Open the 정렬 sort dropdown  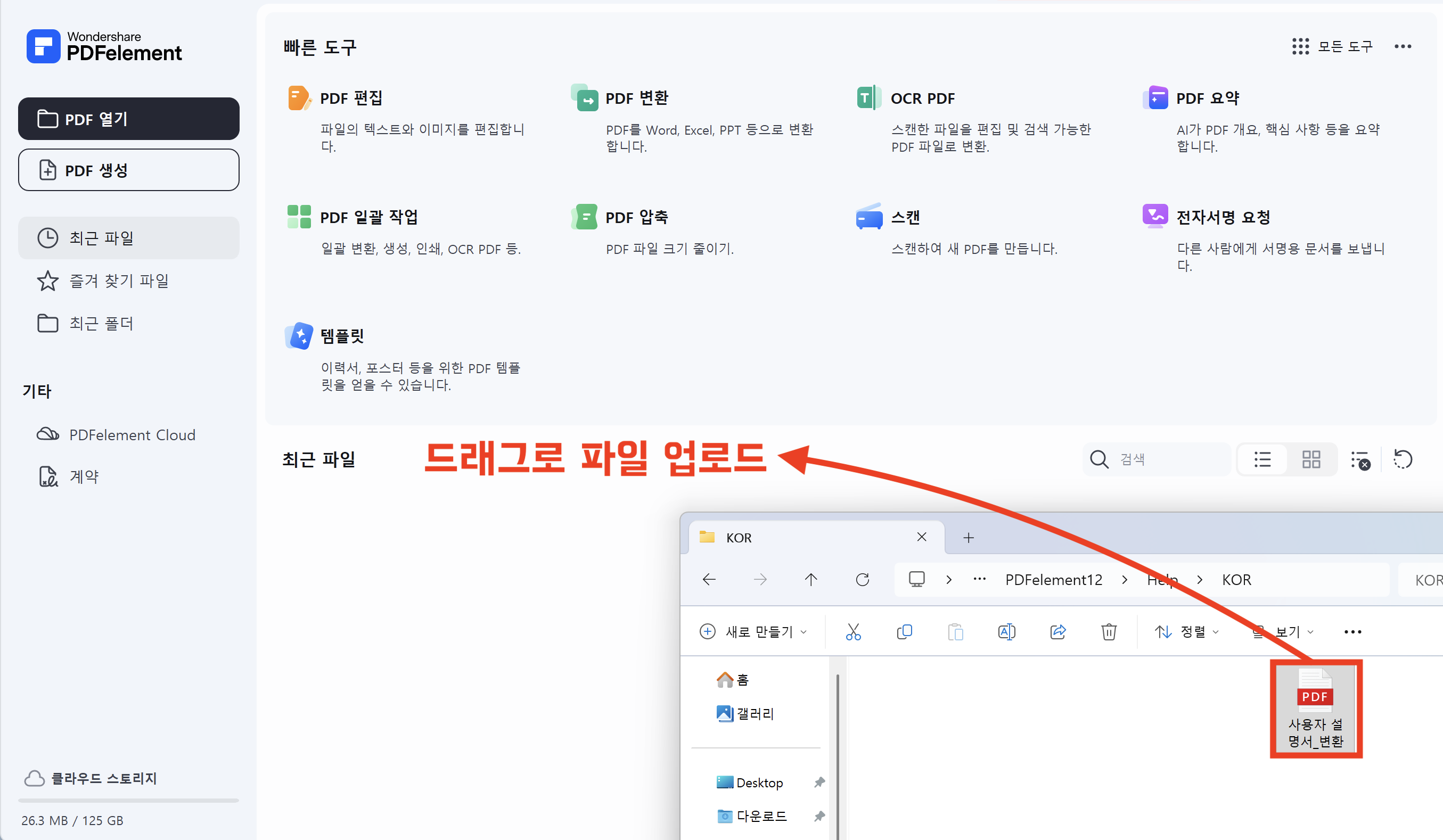(x=1187, y=631)
